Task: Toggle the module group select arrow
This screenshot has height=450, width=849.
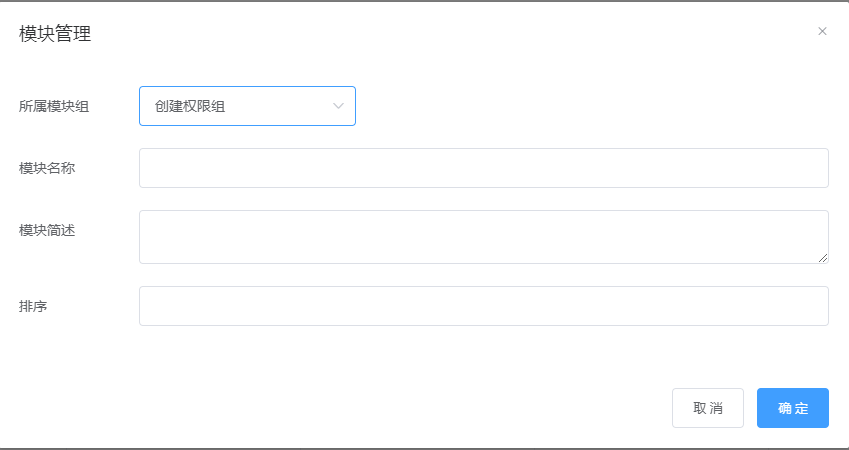Action: pos(338,106)
